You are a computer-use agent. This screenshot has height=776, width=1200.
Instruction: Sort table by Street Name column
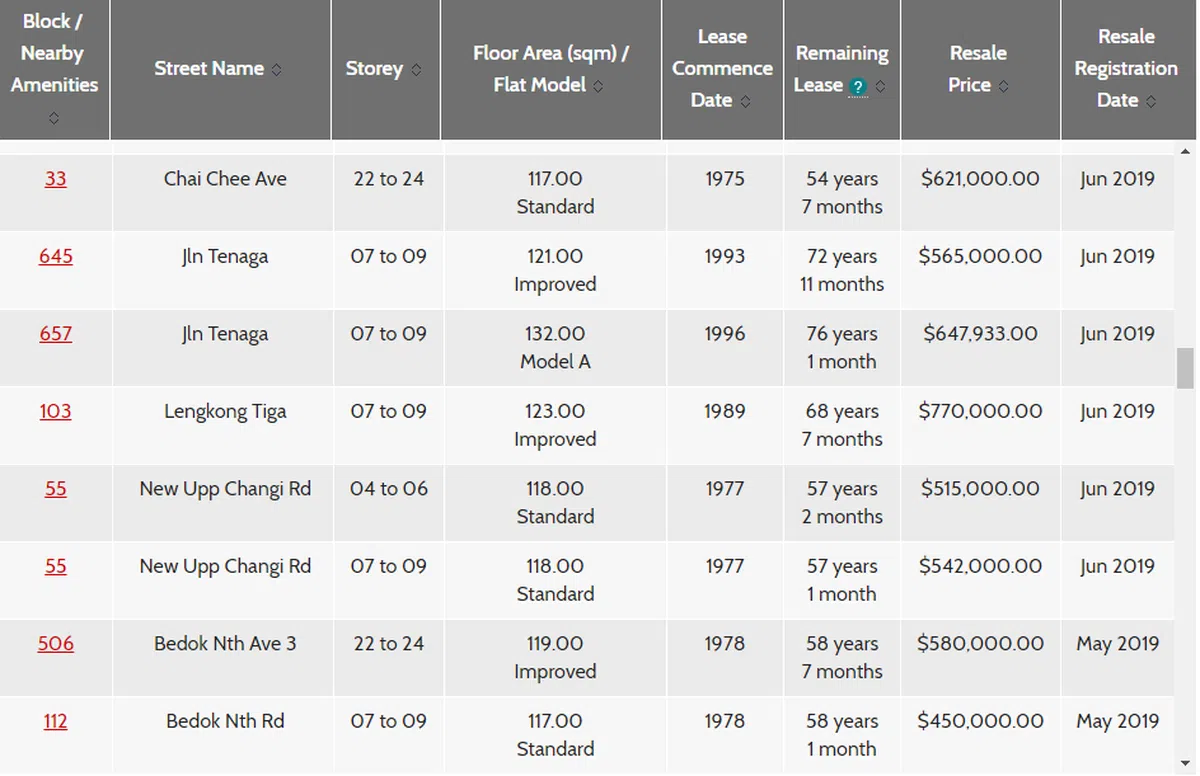tap(276, 70)
